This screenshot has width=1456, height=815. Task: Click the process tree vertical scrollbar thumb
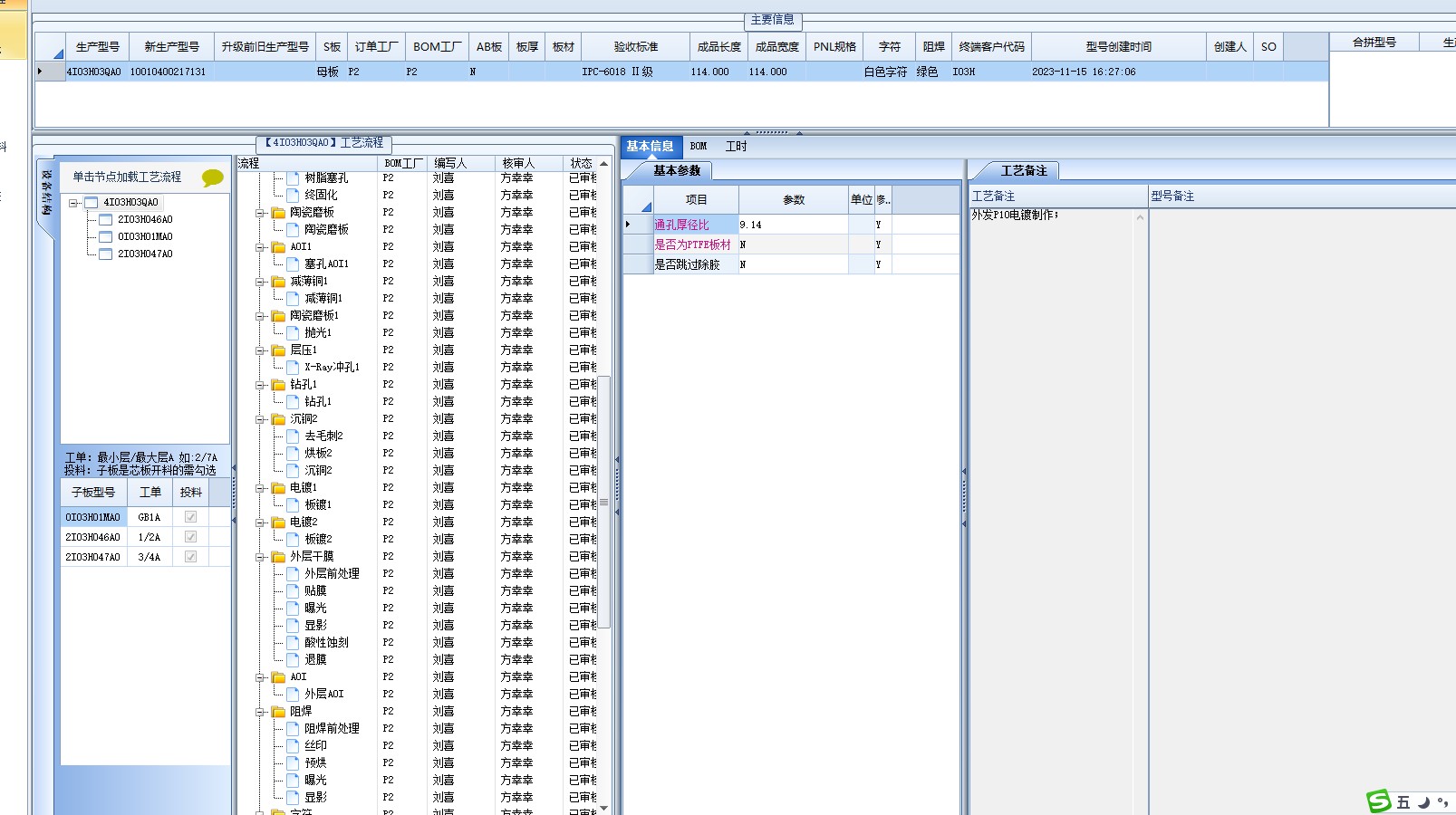[603, 502]
